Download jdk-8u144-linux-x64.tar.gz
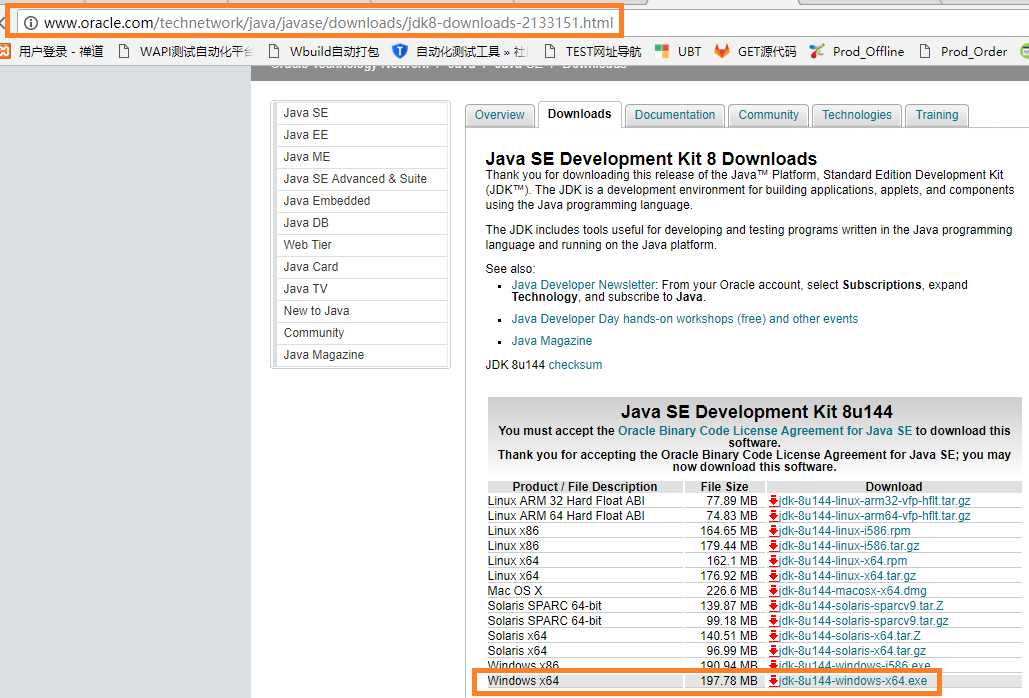The width and height of the screenshot is (1029, 698). [x=847, y=576]
